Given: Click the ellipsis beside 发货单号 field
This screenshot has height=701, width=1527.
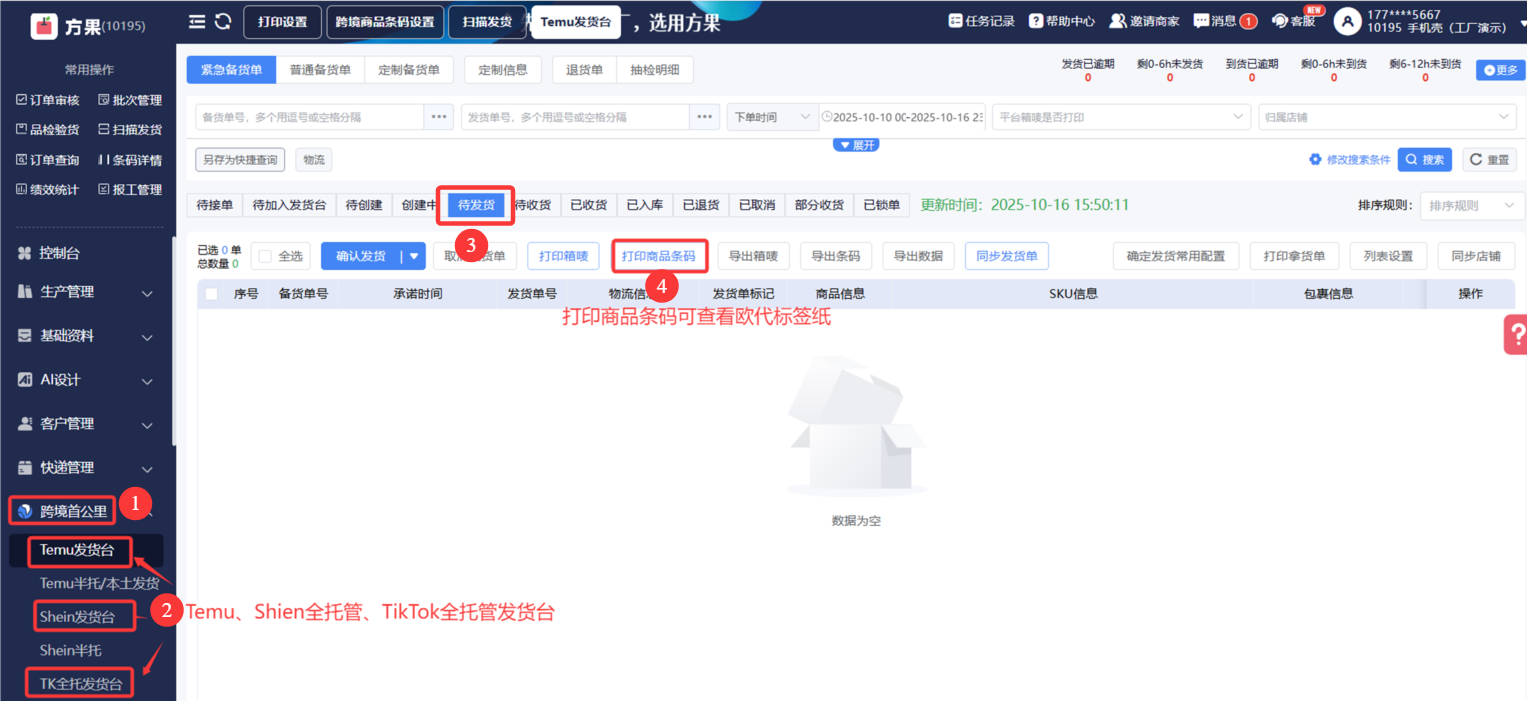Looking at the screenshot, I should (705, 117).
